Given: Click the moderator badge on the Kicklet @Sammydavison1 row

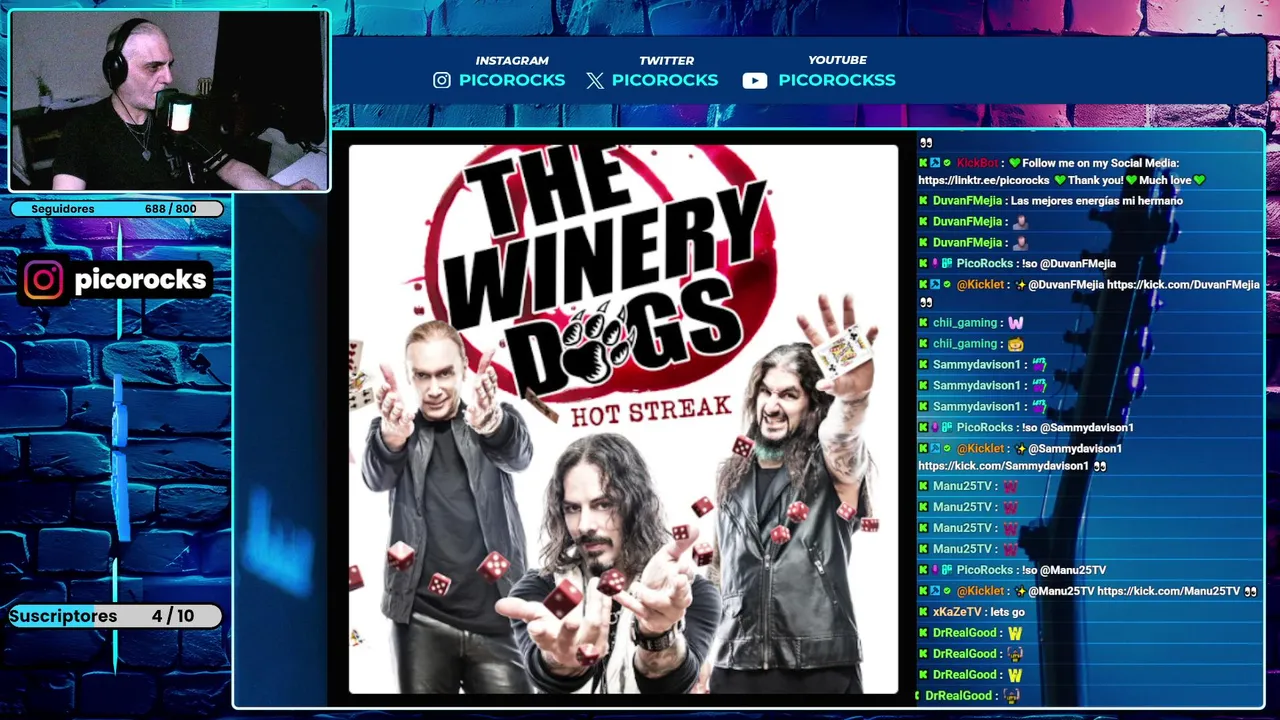Looking at the screenshot, I should (x=935, y=449).
